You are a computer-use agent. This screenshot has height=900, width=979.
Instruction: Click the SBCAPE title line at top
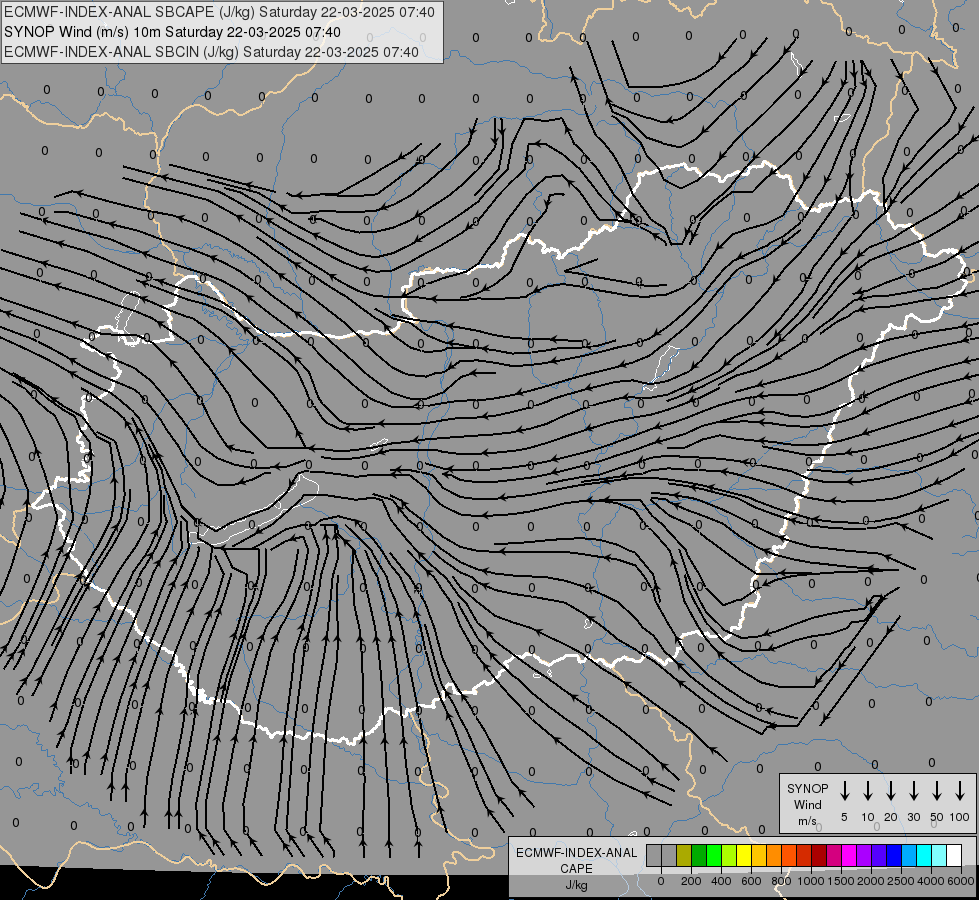219,12
